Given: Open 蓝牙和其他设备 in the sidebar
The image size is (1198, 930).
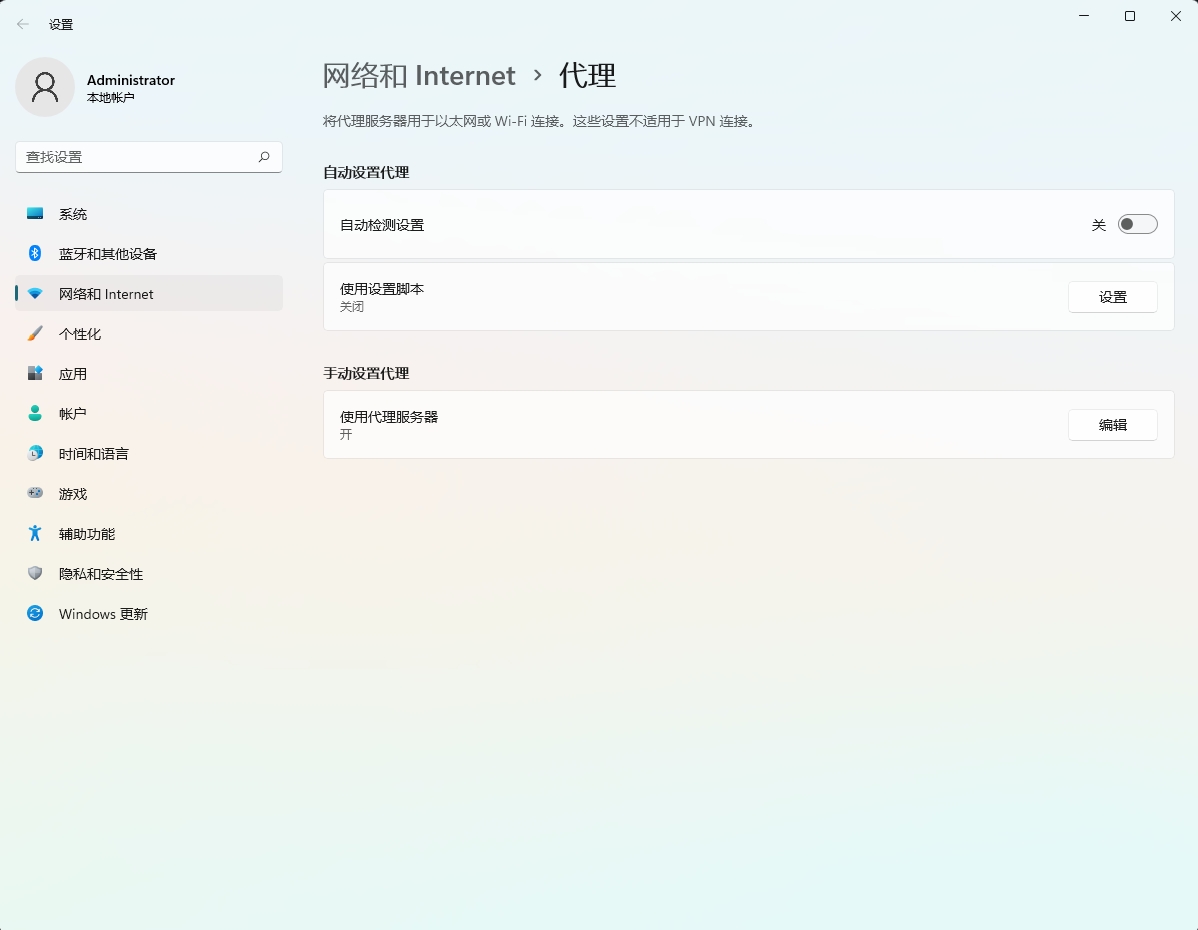Looking at the screenshot, I should coord(149,254).
